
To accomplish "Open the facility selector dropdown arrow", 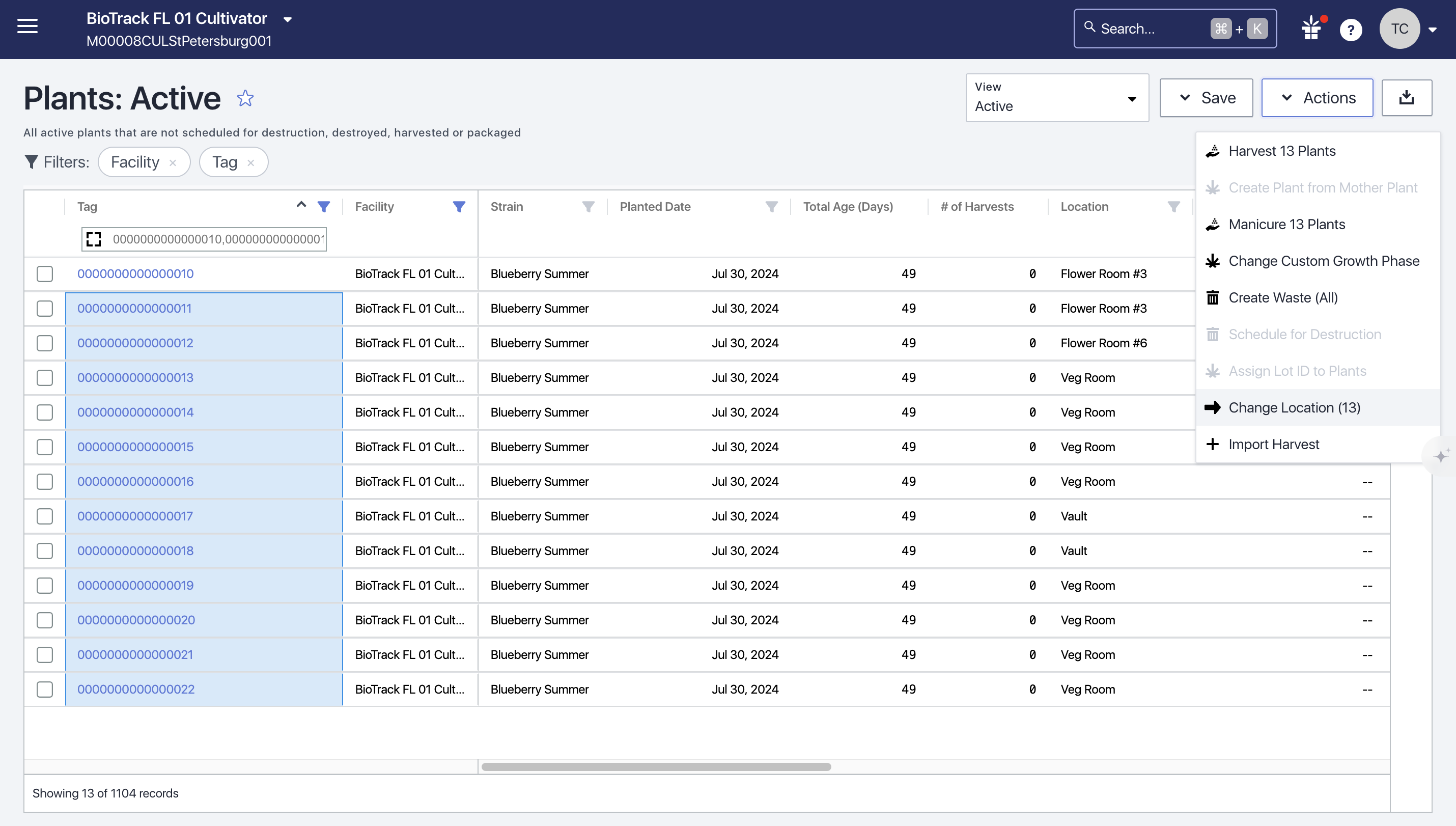I will click(288, 20).
